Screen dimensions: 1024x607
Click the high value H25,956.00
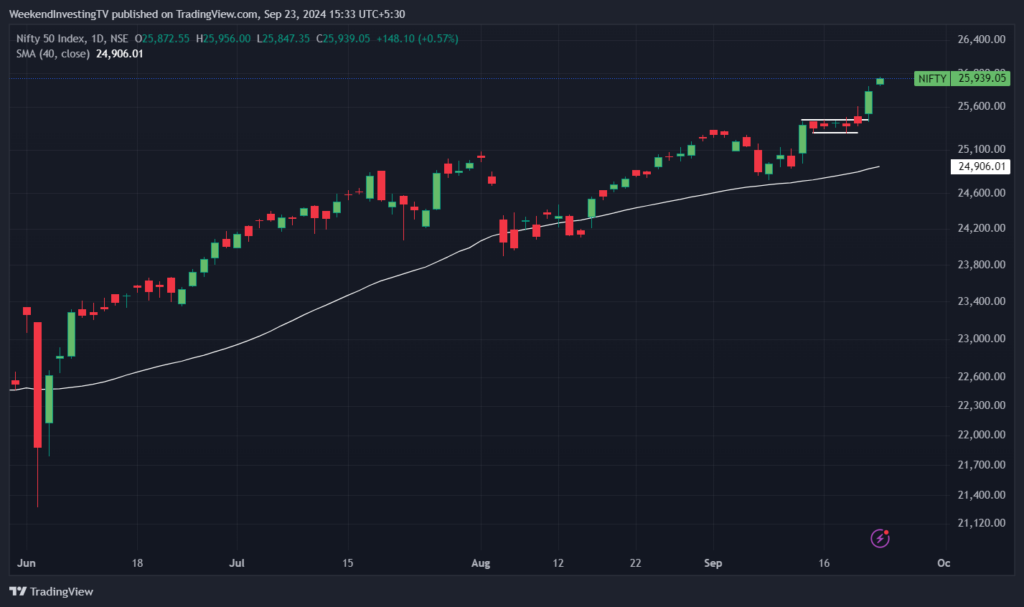point(223,39)
